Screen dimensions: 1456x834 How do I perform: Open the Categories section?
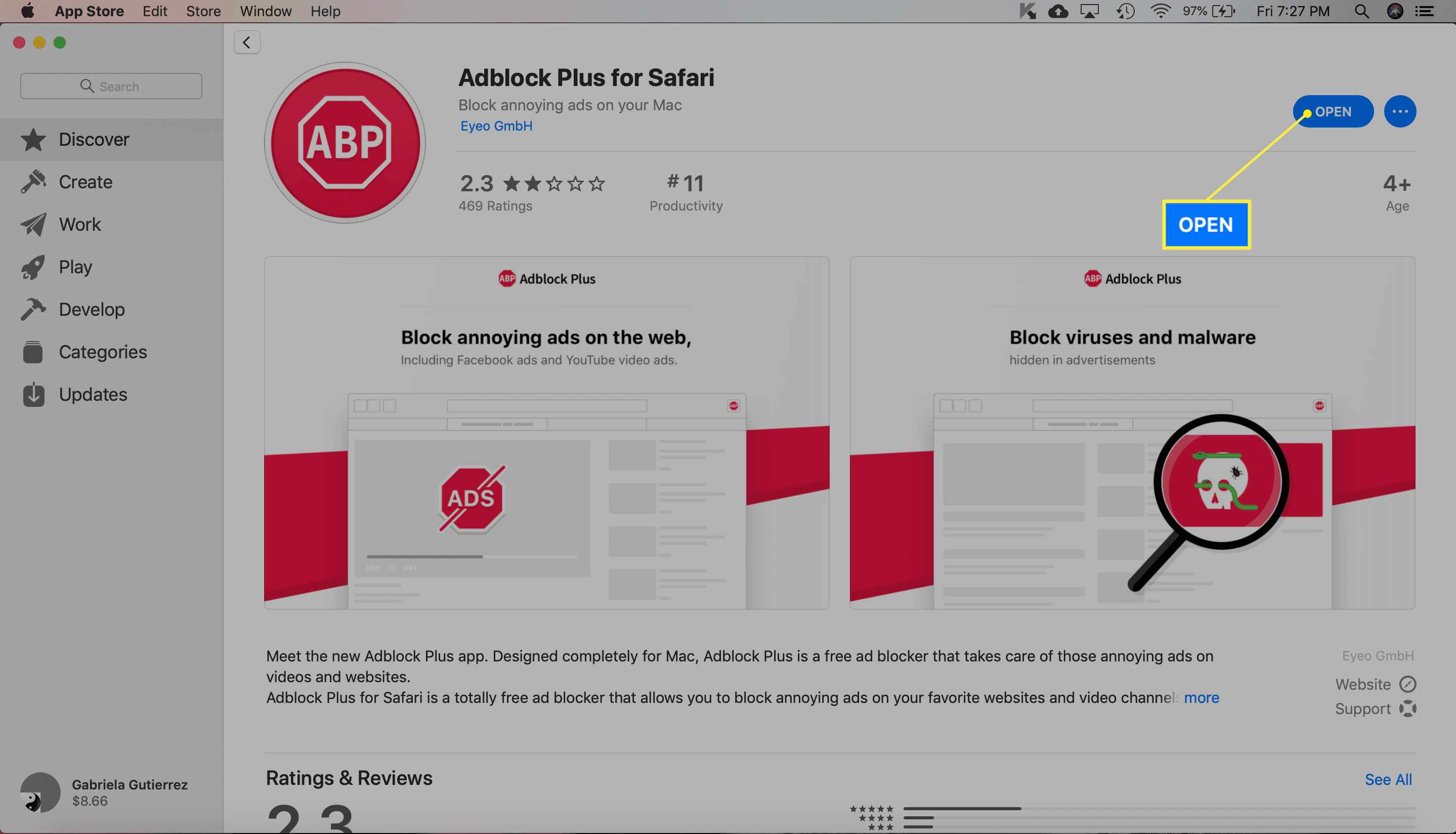(x=102, y=351)
